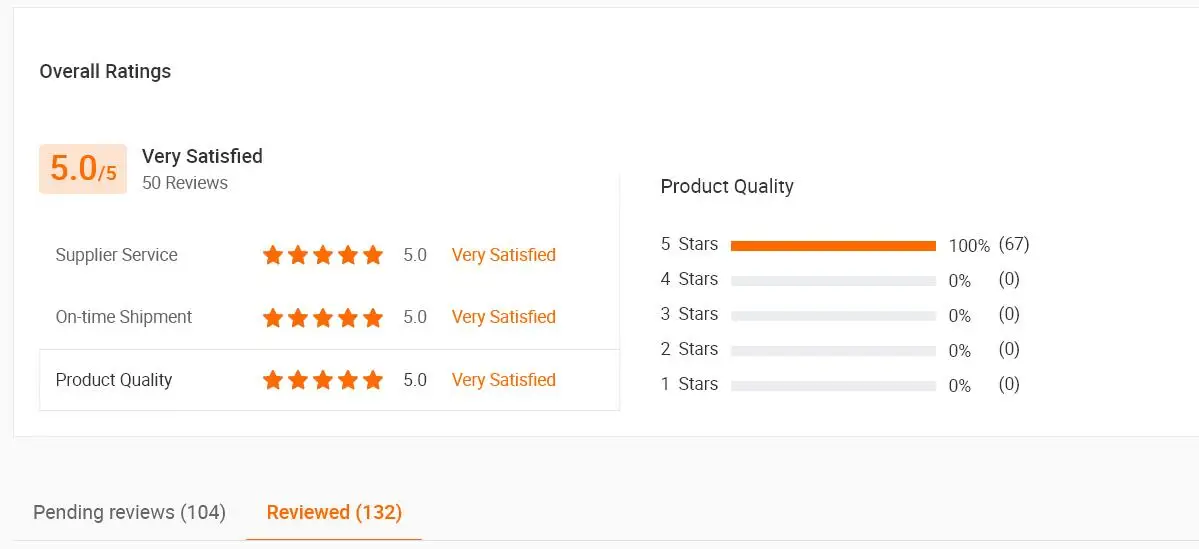The height and width of the screenshot is (549, 1199).
Task: Switch to Pending reviews tab
Action: pos(129,512)
